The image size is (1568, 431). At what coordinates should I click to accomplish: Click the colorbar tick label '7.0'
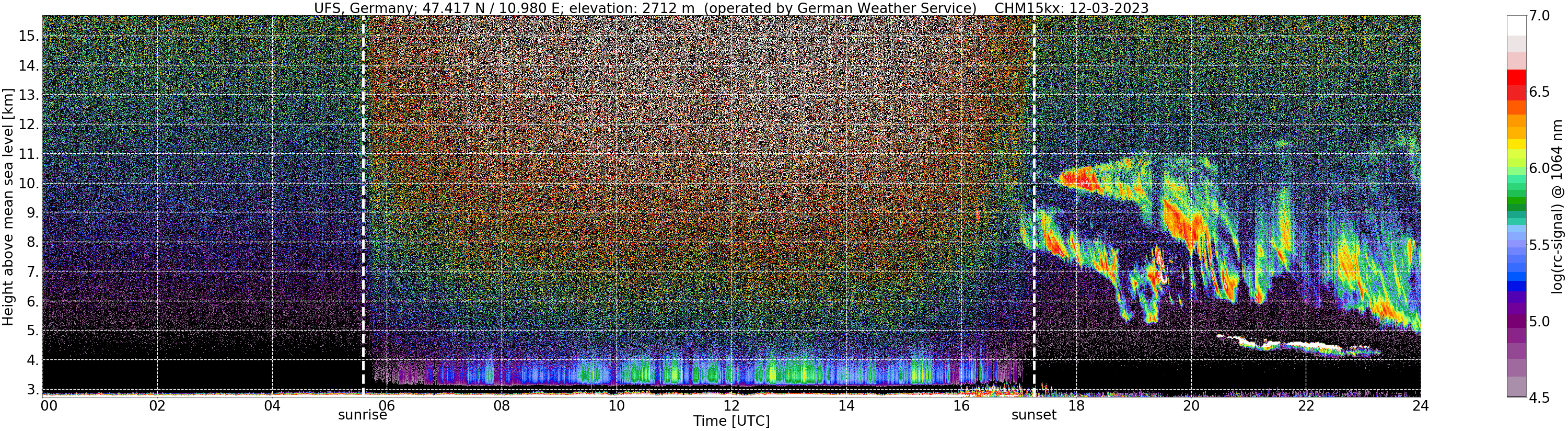coord(1540,15)
